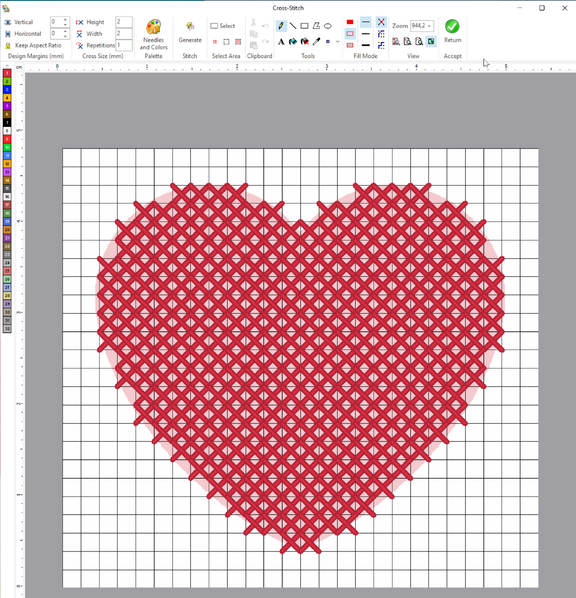Screen dimensions: 576x598
Task: Select the Erase fill bucket tool
Action: (304, 42)
